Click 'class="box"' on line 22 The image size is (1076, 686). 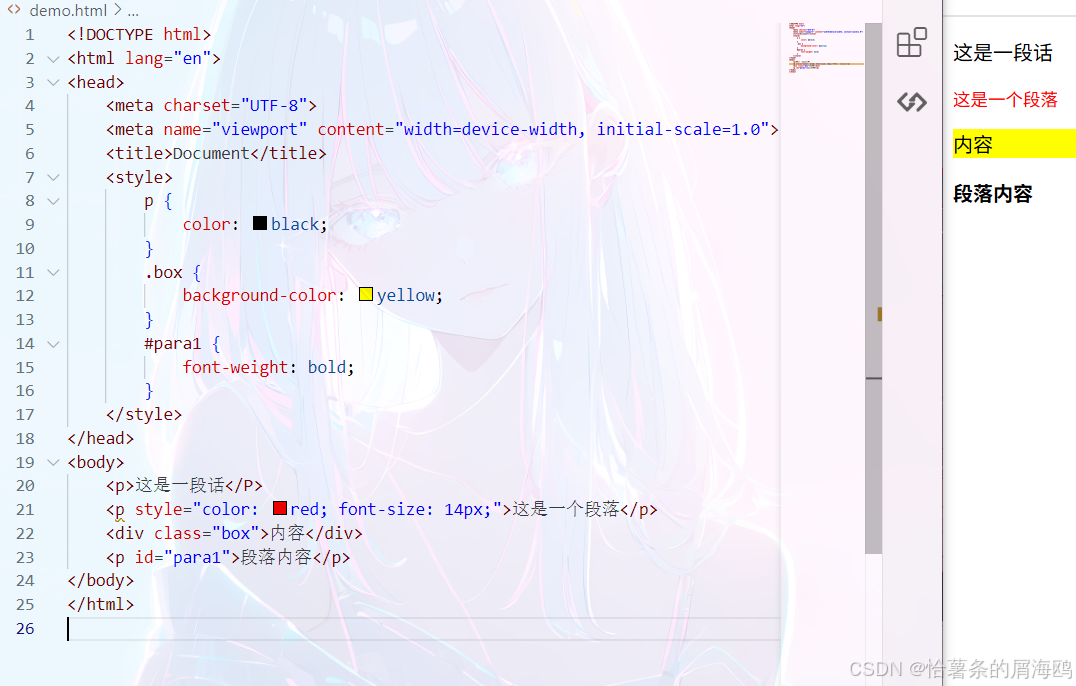click(x=207, y=534)
